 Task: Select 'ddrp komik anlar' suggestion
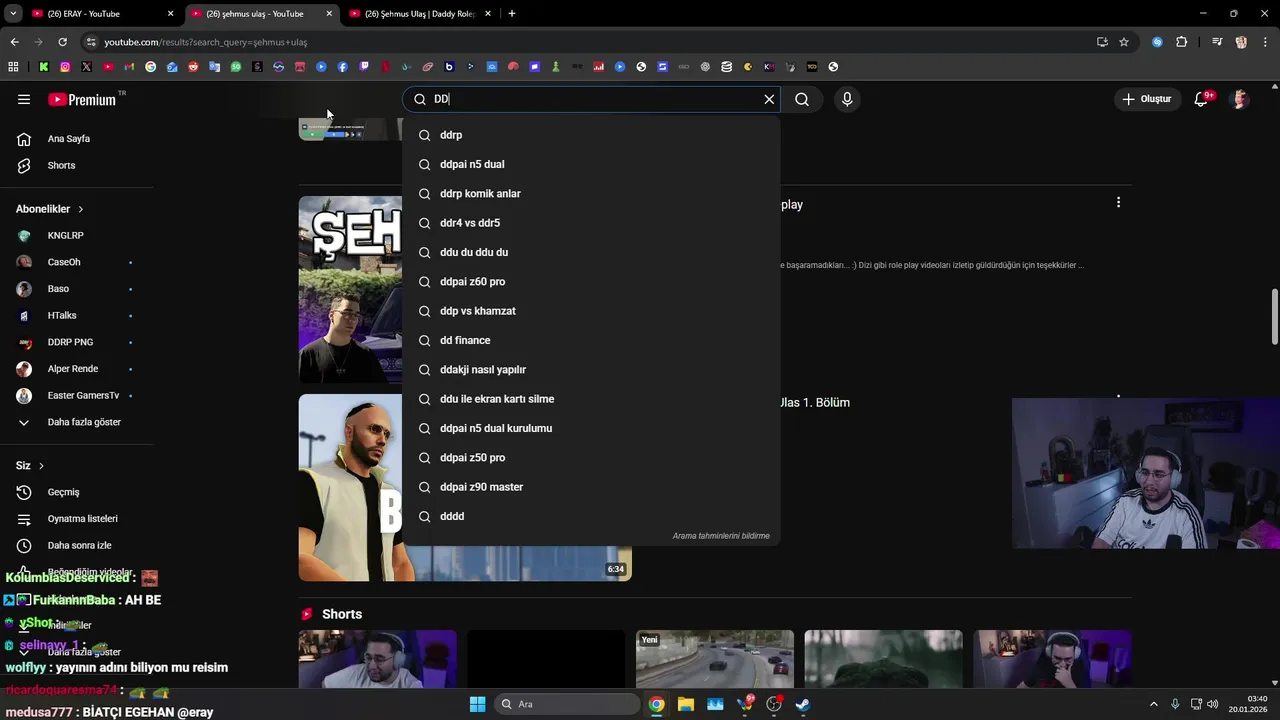click(x=591, y=194)
